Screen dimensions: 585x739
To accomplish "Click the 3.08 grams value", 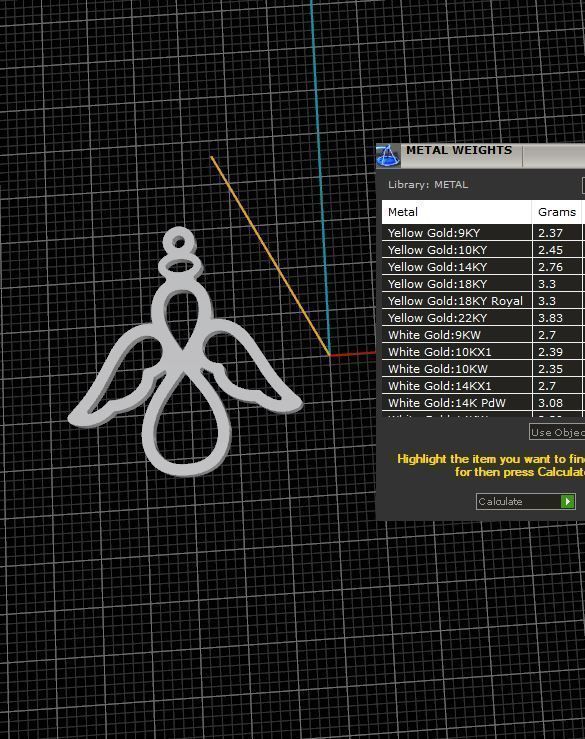I will click(550, 402).
